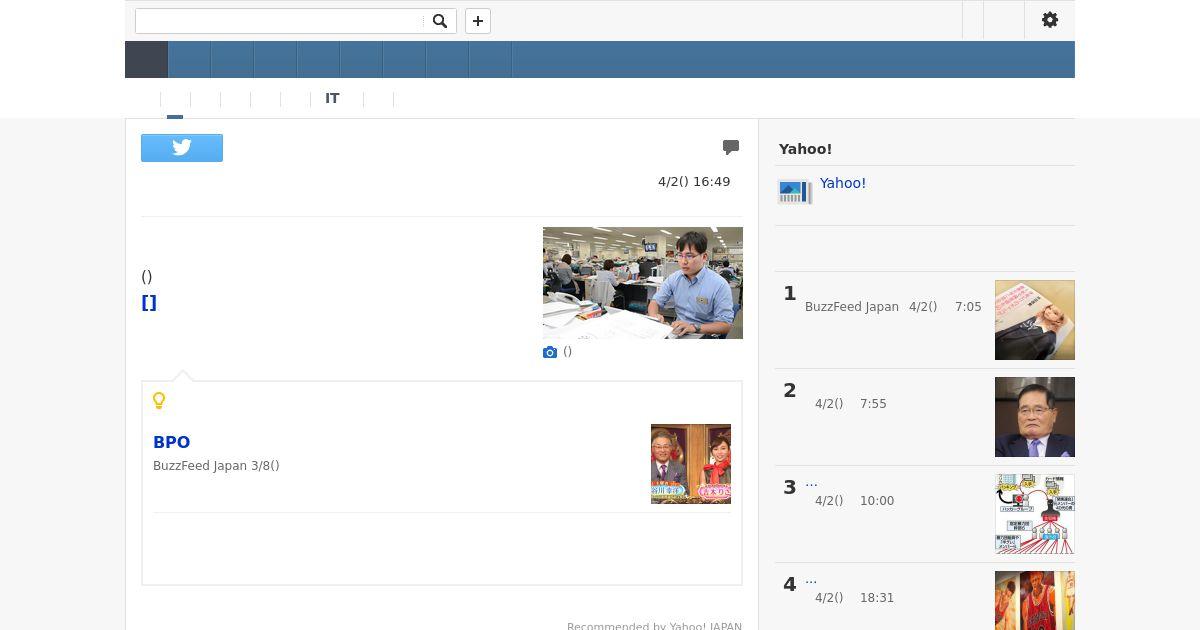This screenshot has width=1200, height=630.
Task: Click the "Recommended by Yahoo! JAPAN" text
Action: coord(654,626)
